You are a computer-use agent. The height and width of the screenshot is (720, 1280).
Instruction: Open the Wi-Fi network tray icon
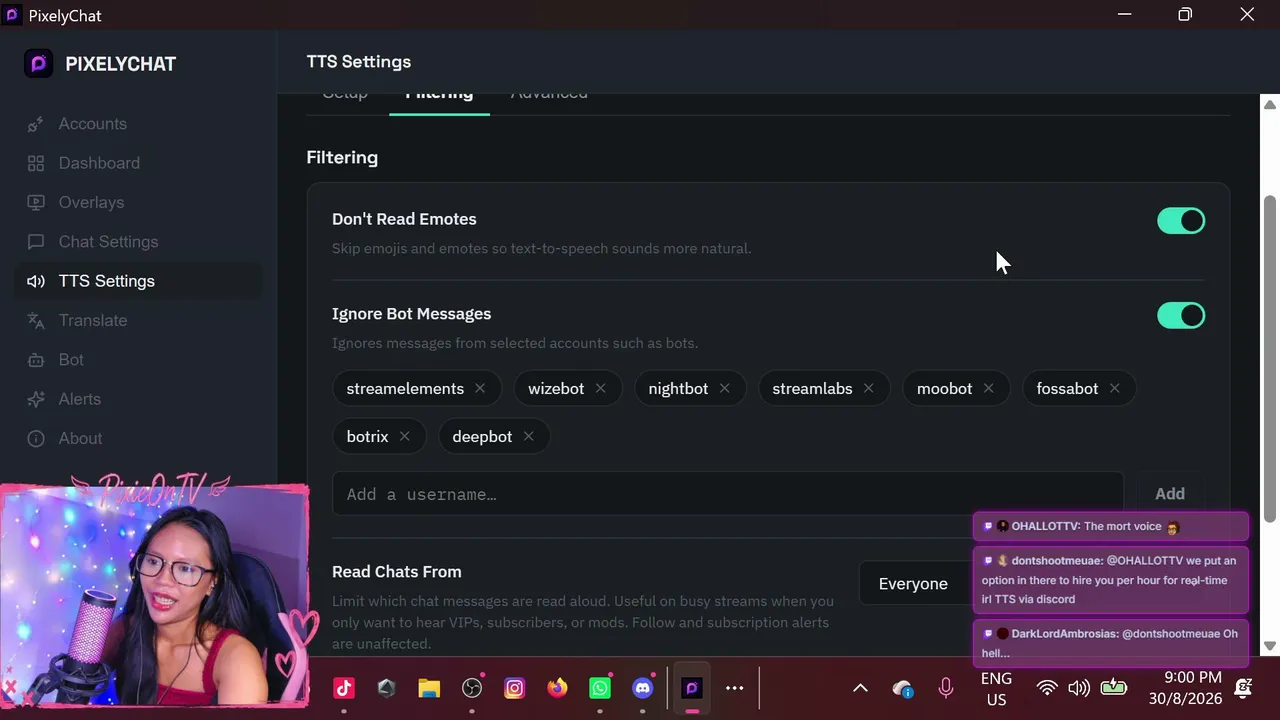(x=1047, y=688)
